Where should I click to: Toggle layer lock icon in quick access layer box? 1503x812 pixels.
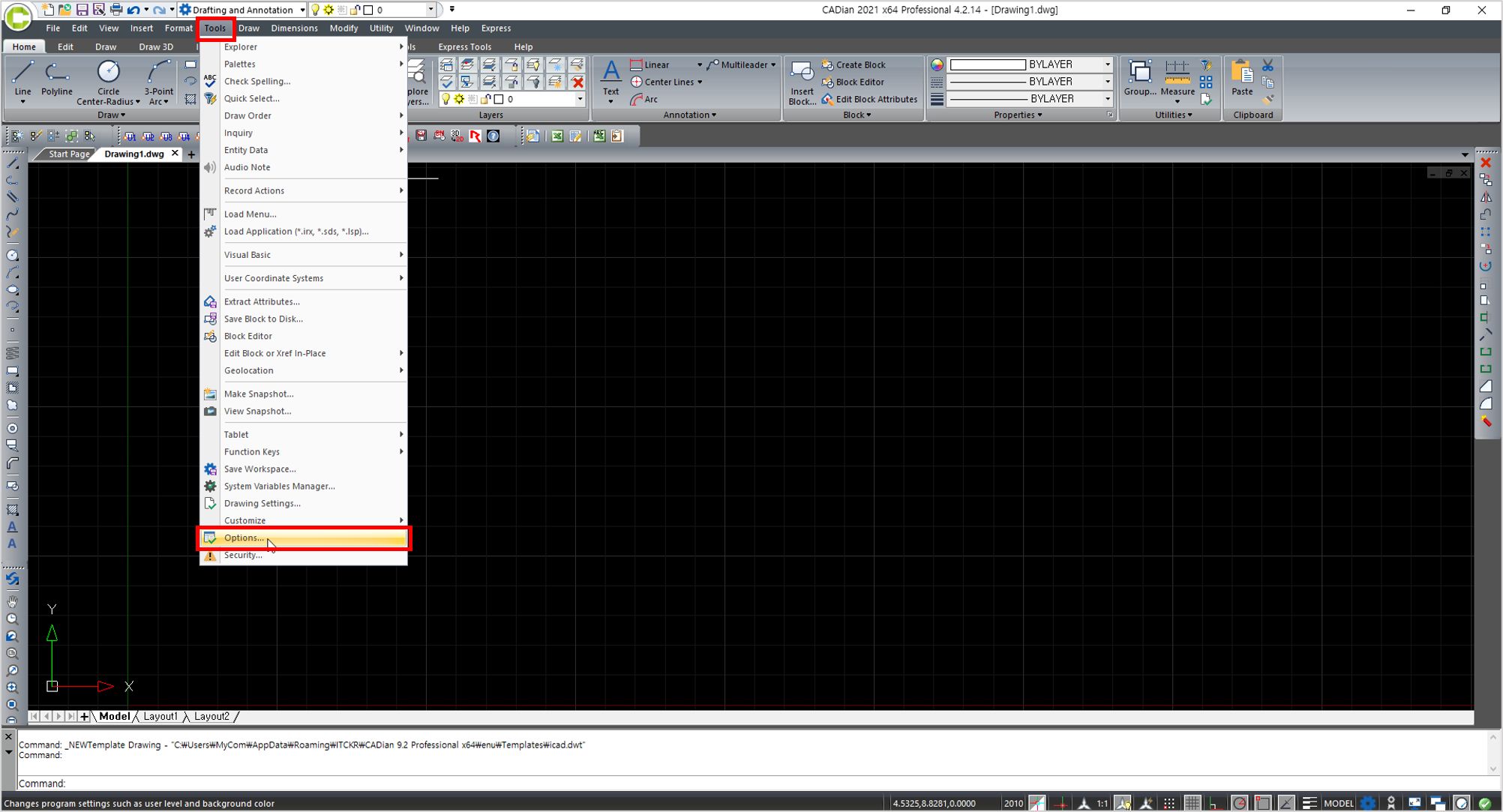pos(355,10)
